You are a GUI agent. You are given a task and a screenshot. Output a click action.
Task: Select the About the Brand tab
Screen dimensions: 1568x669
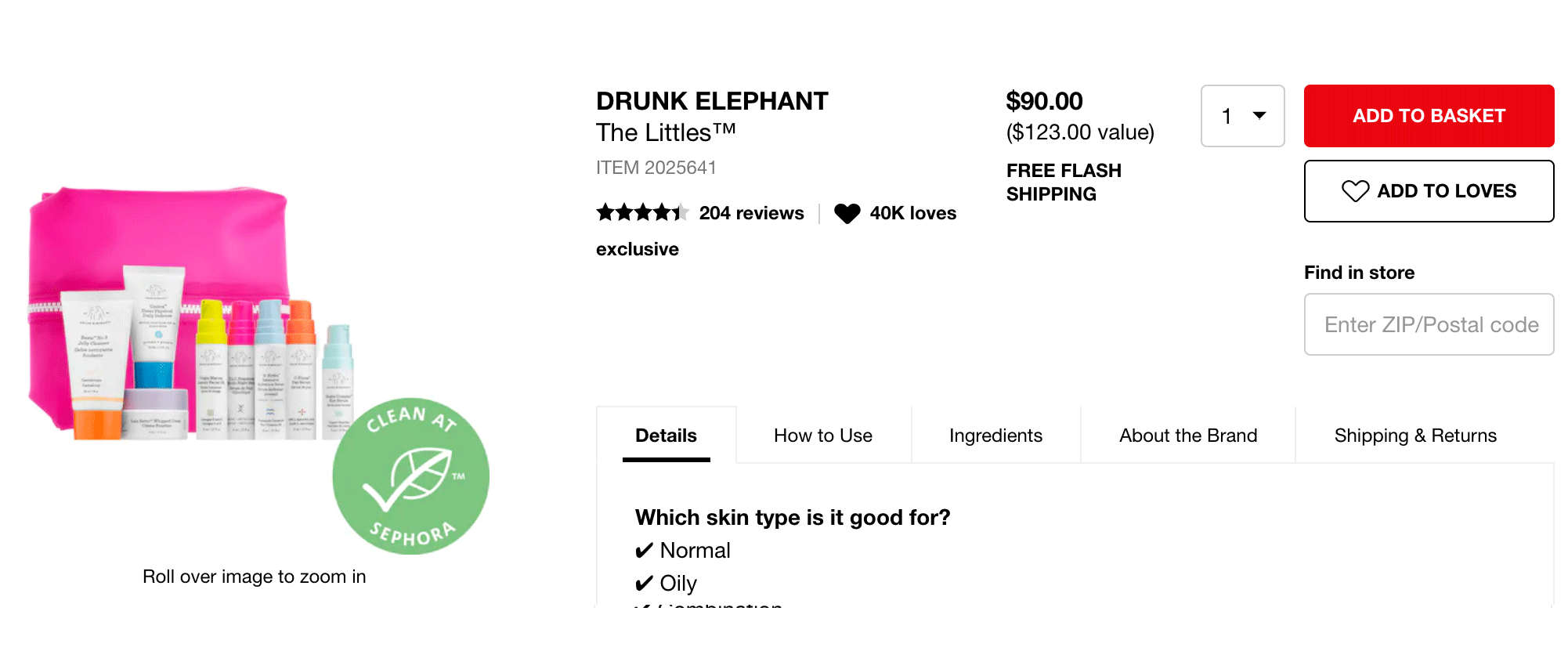pyautogui.click(x=1187, y=436)
